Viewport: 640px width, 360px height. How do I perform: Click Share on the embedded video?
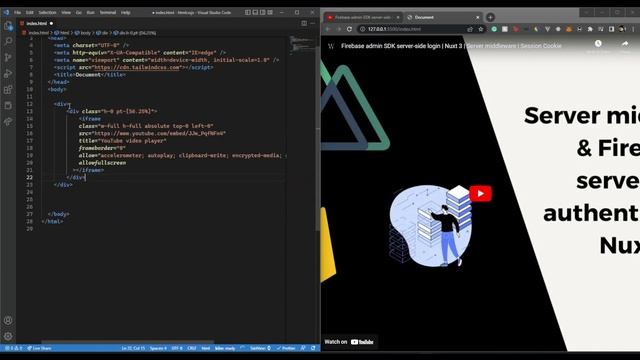(625, 45)
